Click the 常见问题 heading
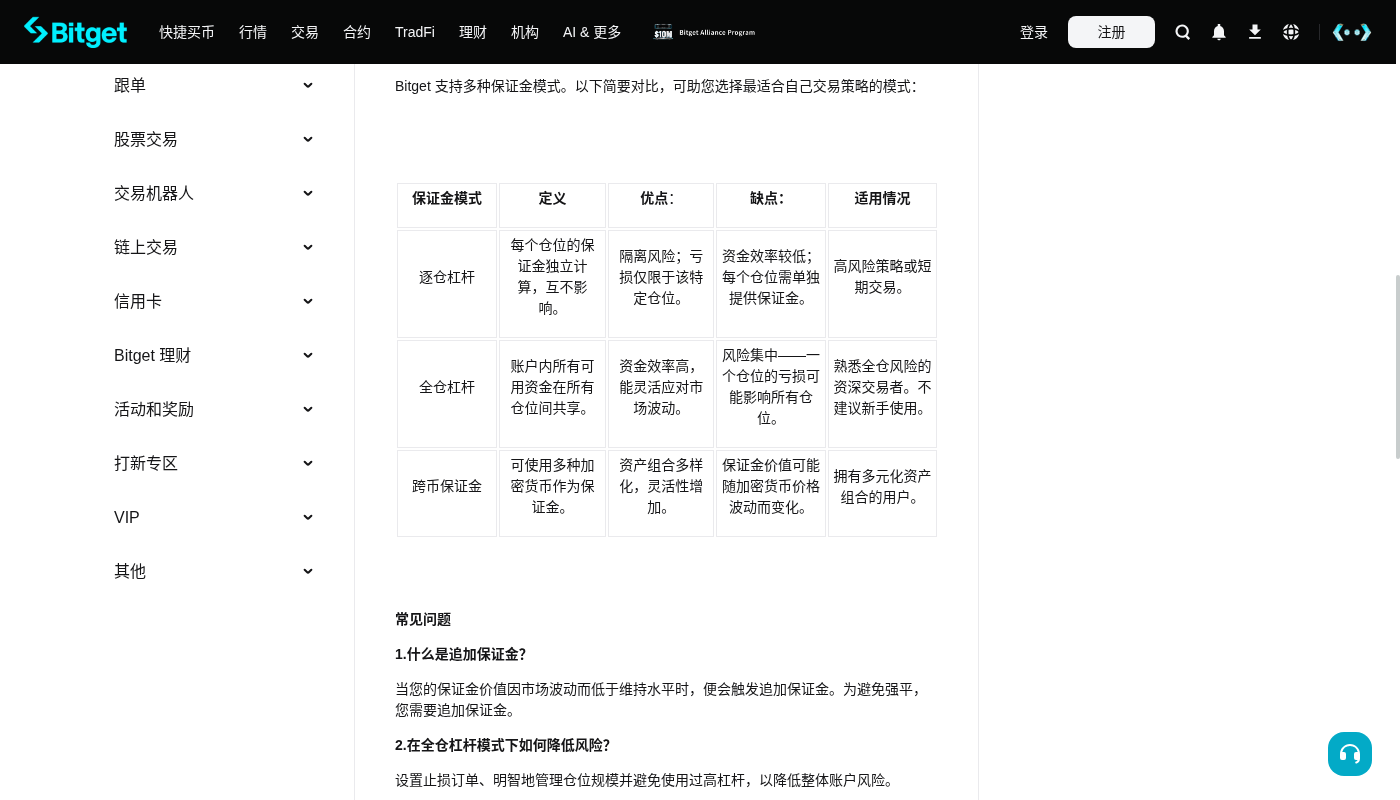 tap(423, 620)
